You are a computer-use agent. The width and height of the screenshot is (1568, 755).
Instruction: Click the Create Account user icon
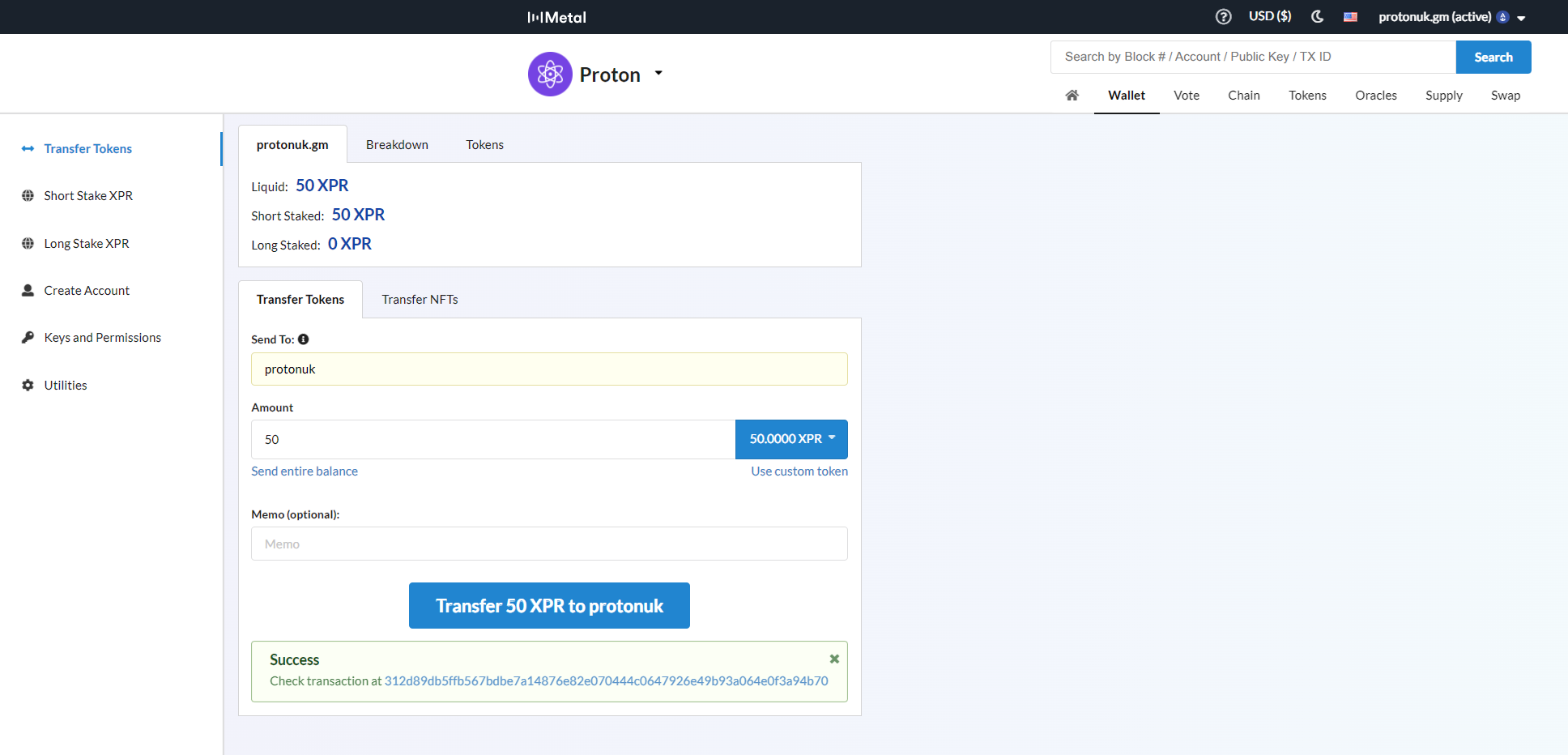pyautogui.click(x=28, y=291)
